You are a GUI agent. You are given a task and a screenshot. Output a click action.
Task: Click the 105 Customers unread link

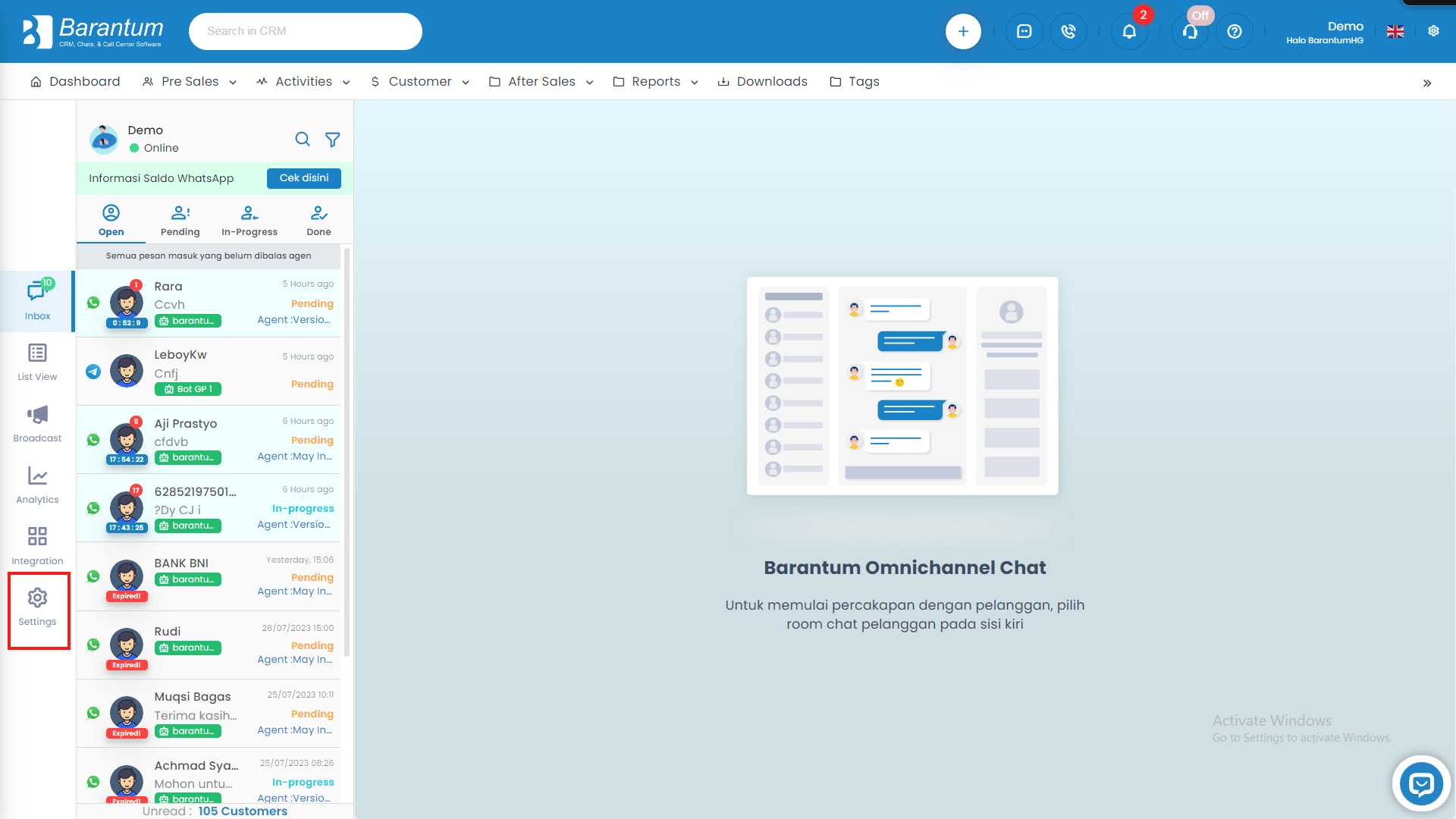[243, 811]
